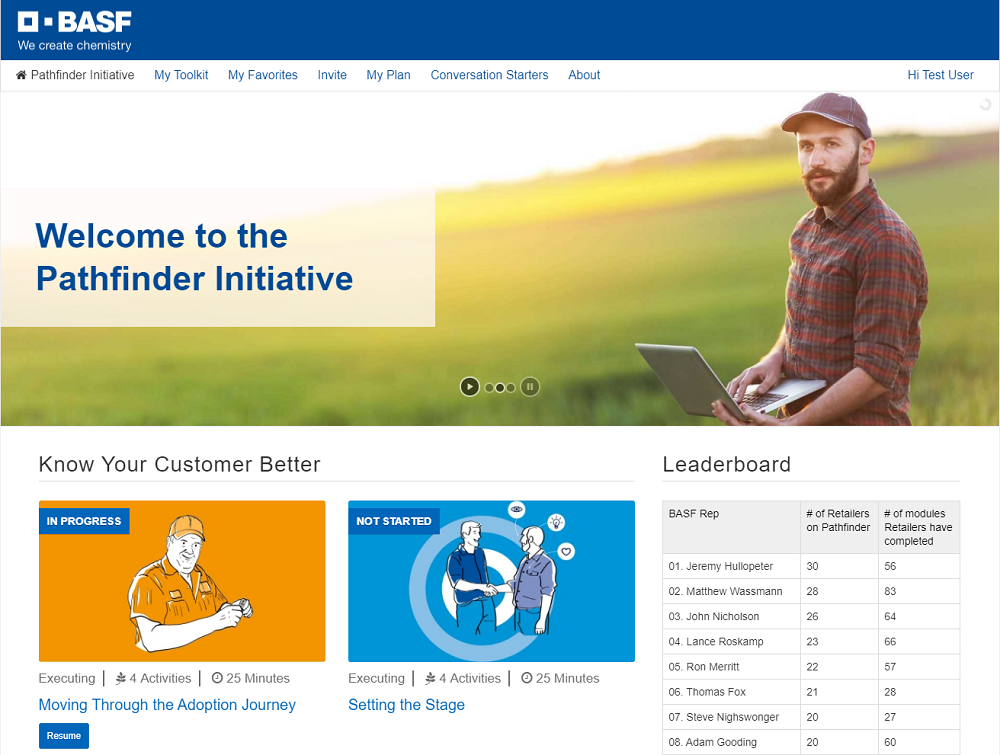Click the BASF Rep column header
The width and height of the screenshot is (1000, 755).
click(x=732, y=527)
